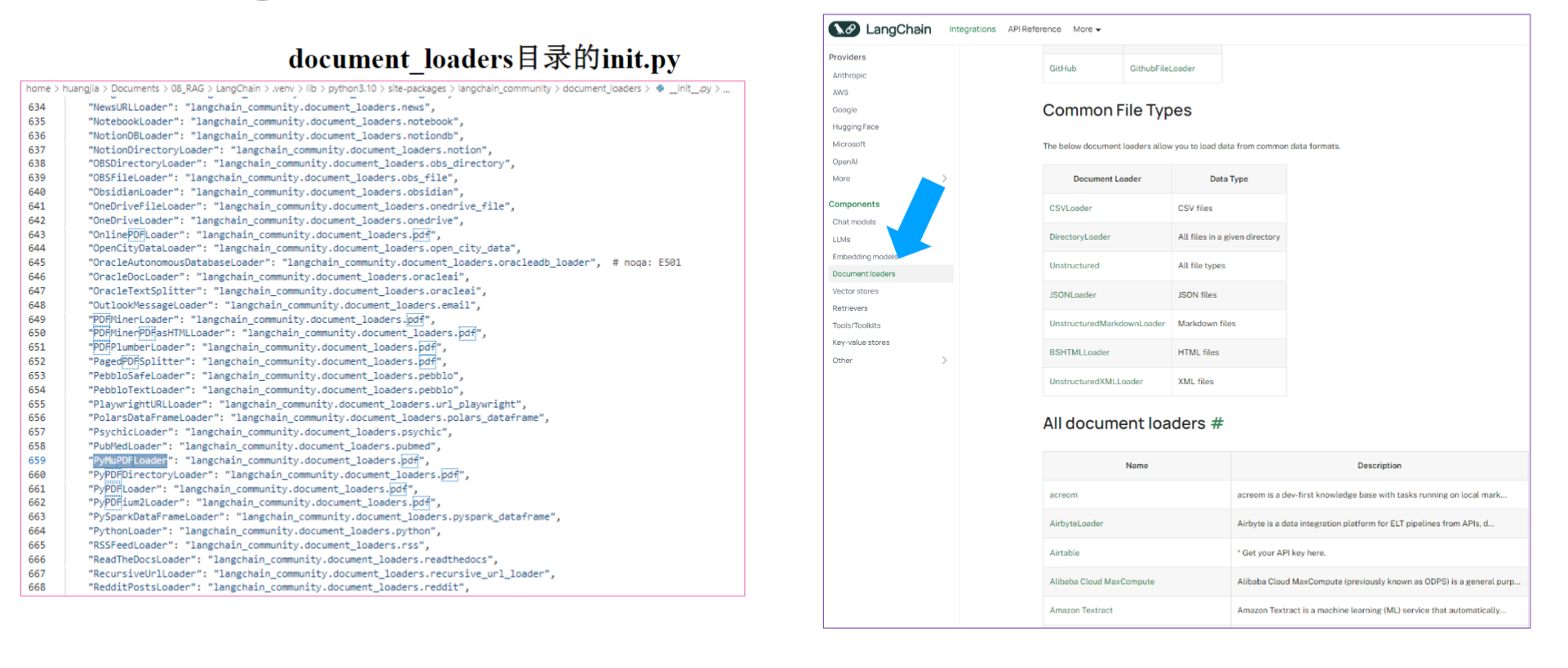
Task: Open the BSHTMLLoader link
Action: pos(1079,352)
